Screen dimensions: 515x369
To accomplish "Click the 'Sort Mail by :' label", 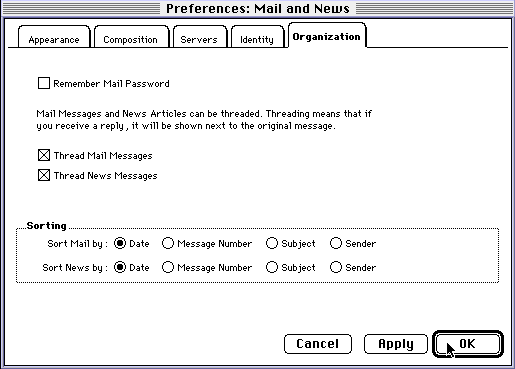I will tap(77, 244).
